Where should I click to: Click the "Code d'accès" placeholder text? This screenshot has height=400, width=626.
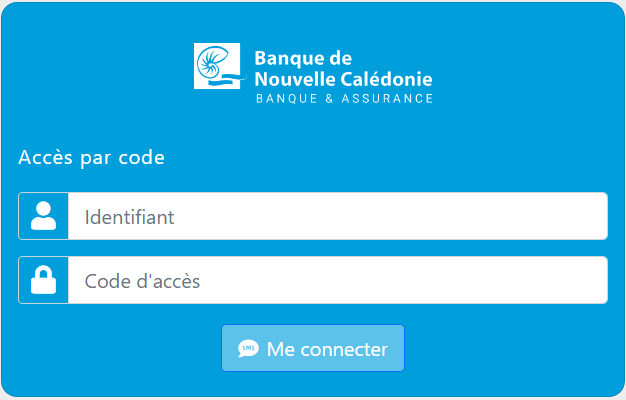[142, 281]
